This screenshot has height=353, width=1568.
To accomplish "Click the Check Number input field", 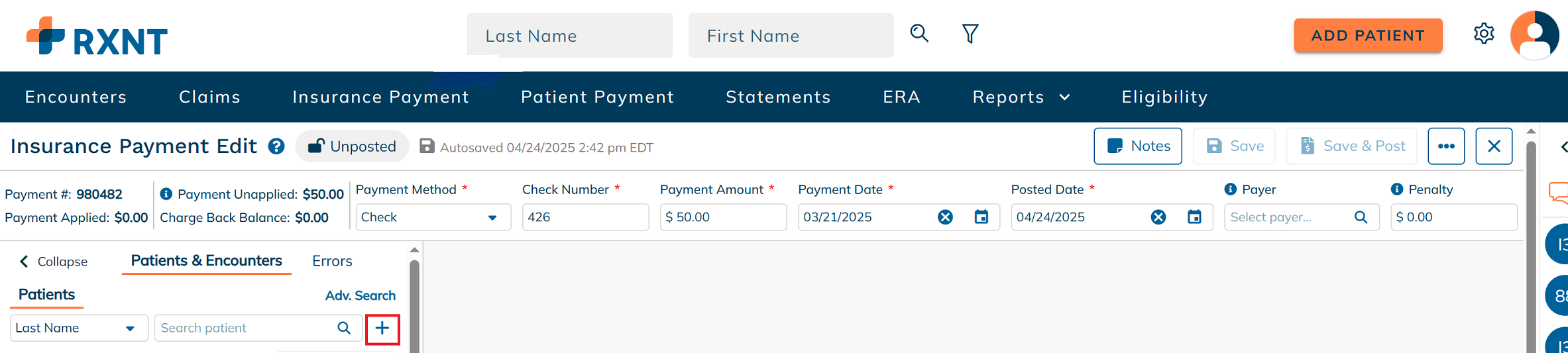I will click(585, 217).
